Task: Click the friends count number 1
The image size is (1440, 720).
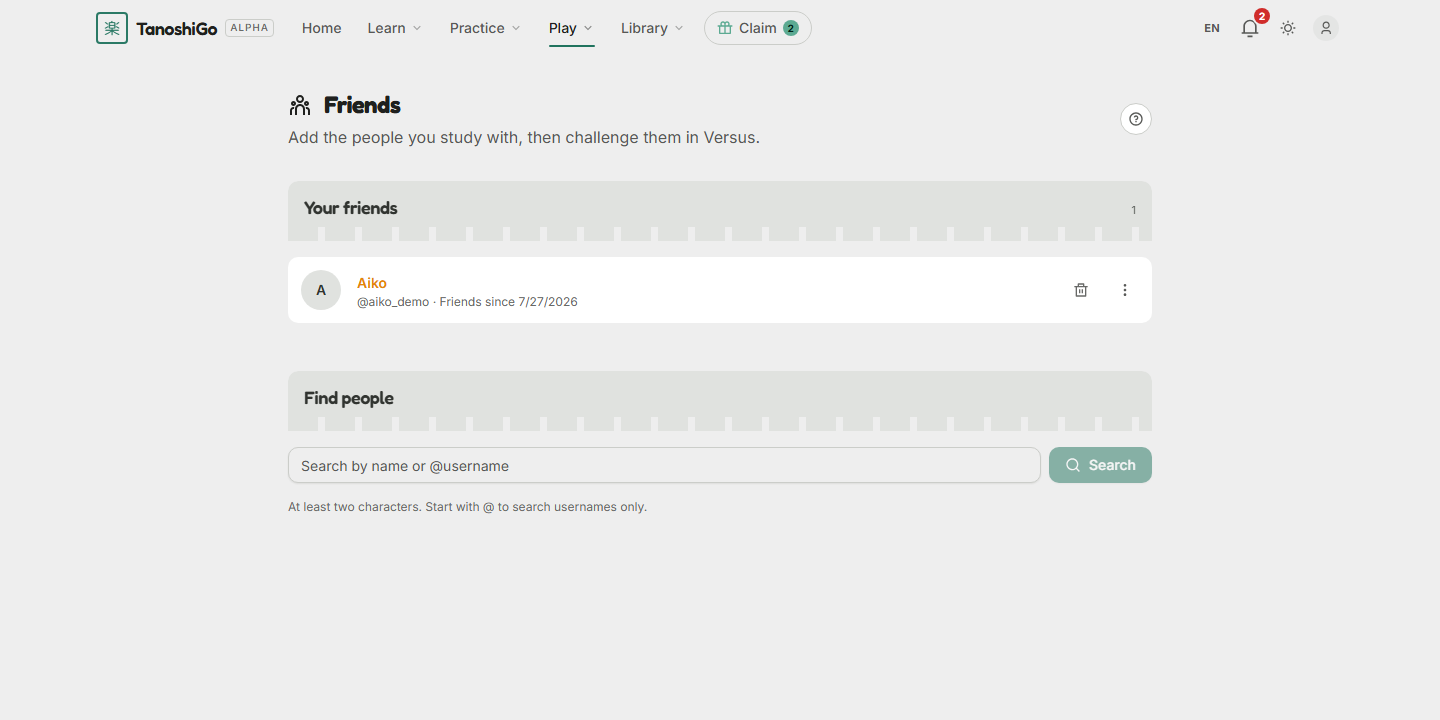Action: [1134, 210]
